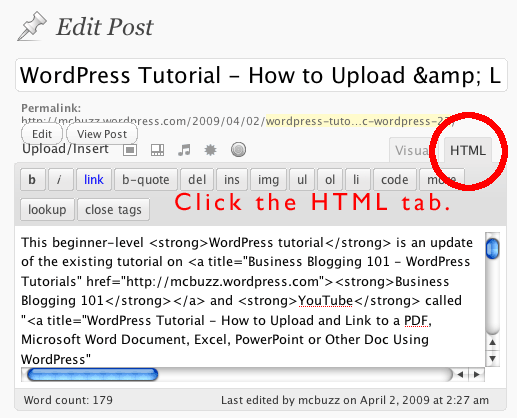Click into the post title field

click(261, 75)
